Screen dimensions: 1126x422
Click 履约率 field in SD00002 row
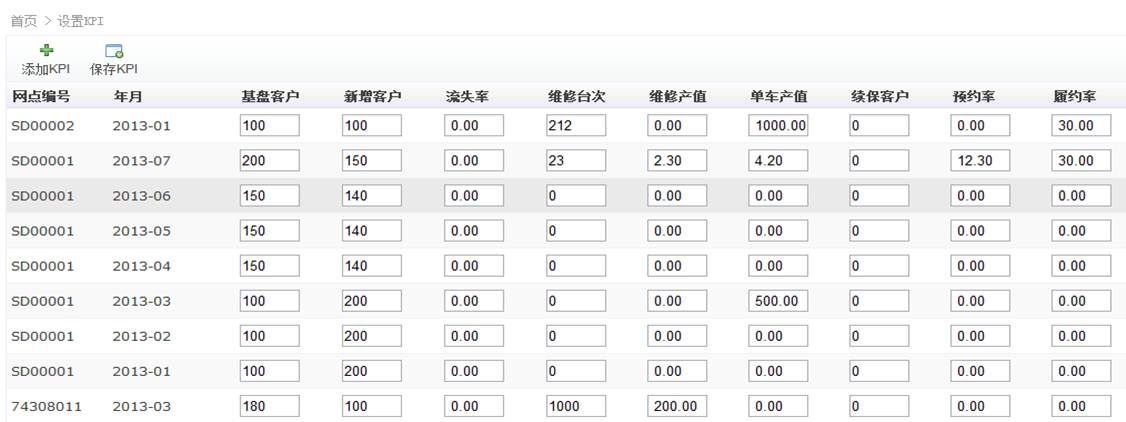pyautogui.click(x=1081, y=126)
